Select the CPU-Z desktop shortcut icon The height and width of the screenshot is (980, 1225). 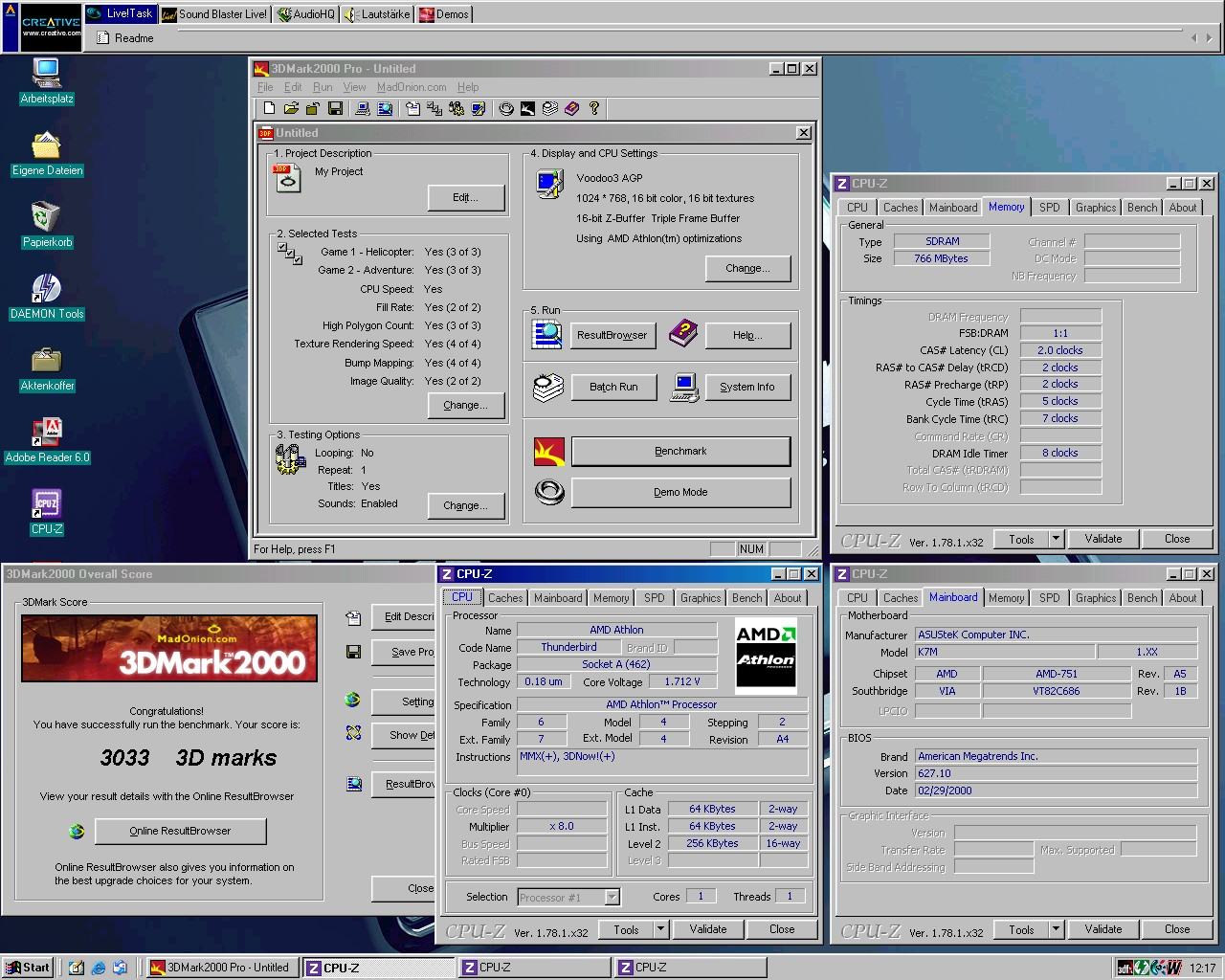[x=47, y=511]
